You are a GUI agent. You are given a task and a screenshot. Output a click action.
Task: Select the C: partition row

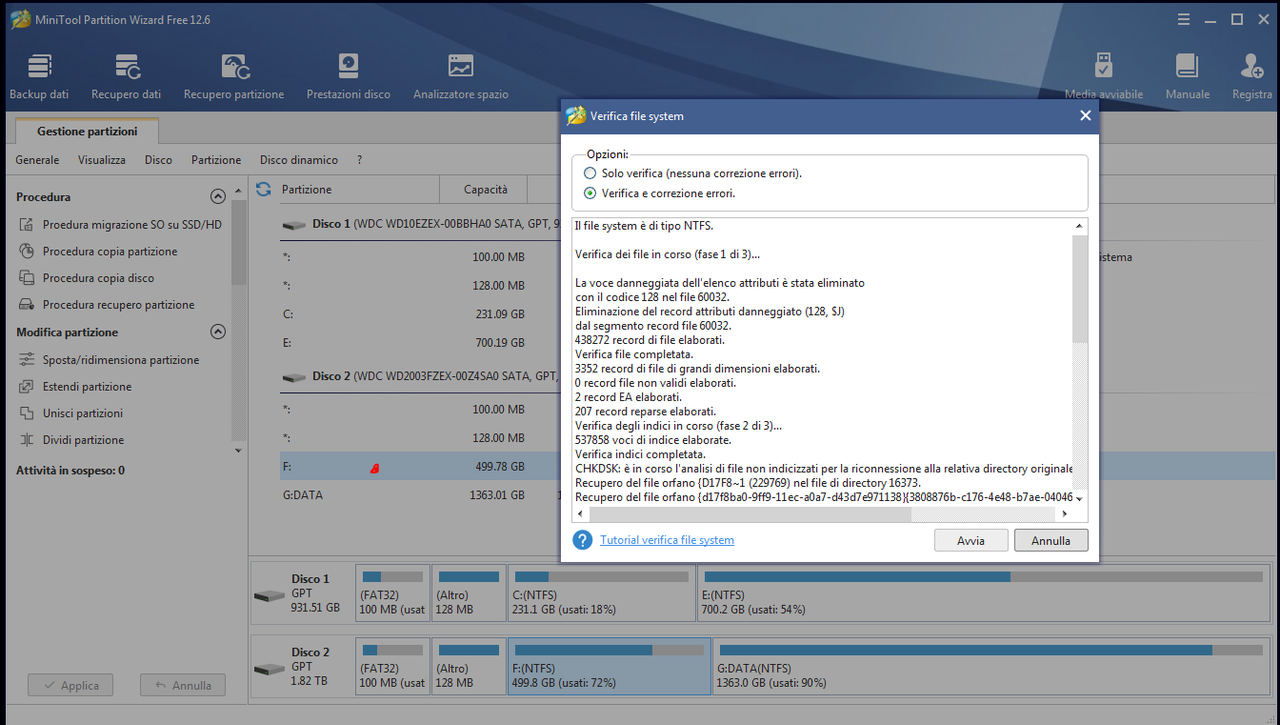point(404,314)
